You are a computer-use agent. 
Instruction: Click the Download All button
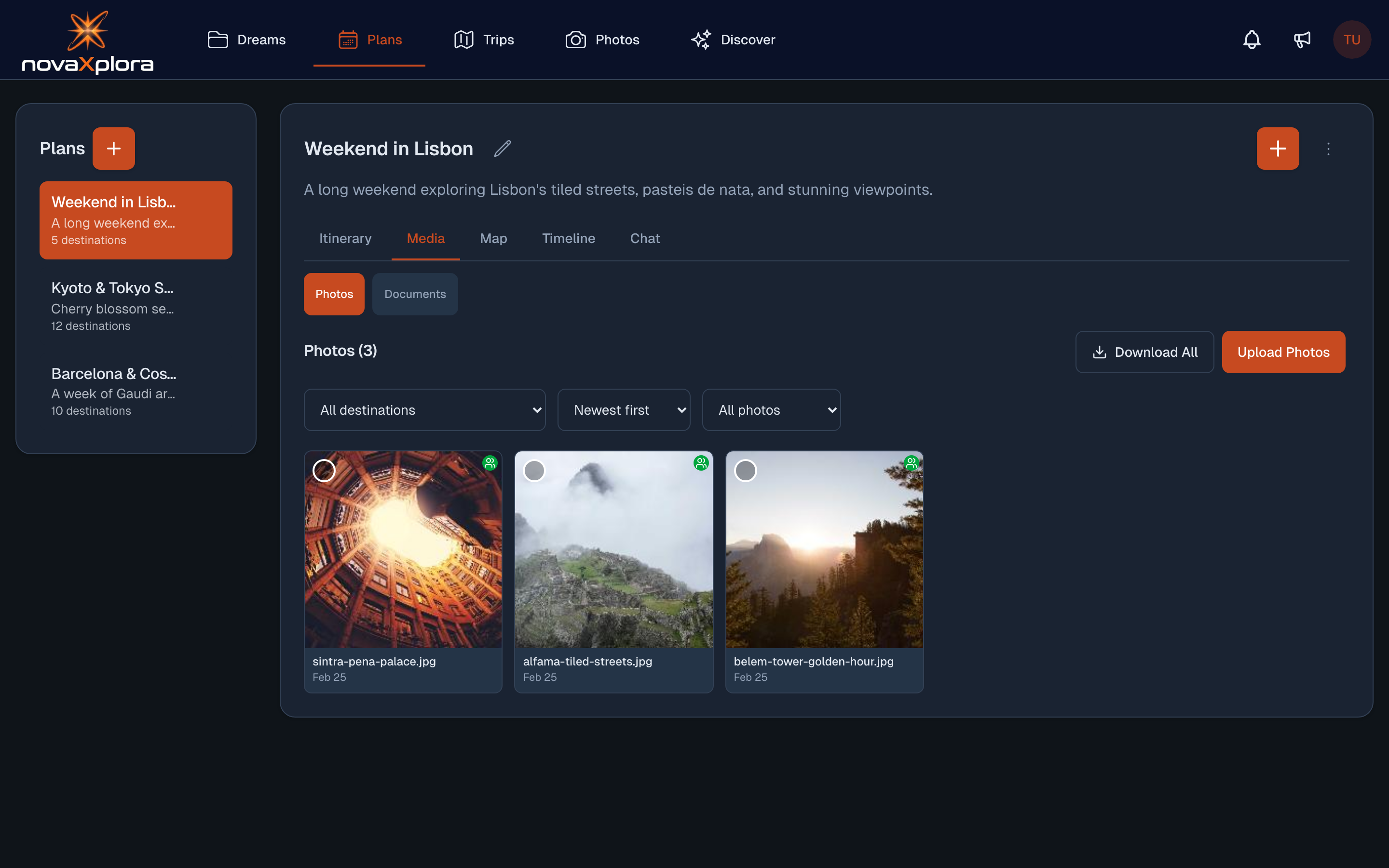(1144, 352)
